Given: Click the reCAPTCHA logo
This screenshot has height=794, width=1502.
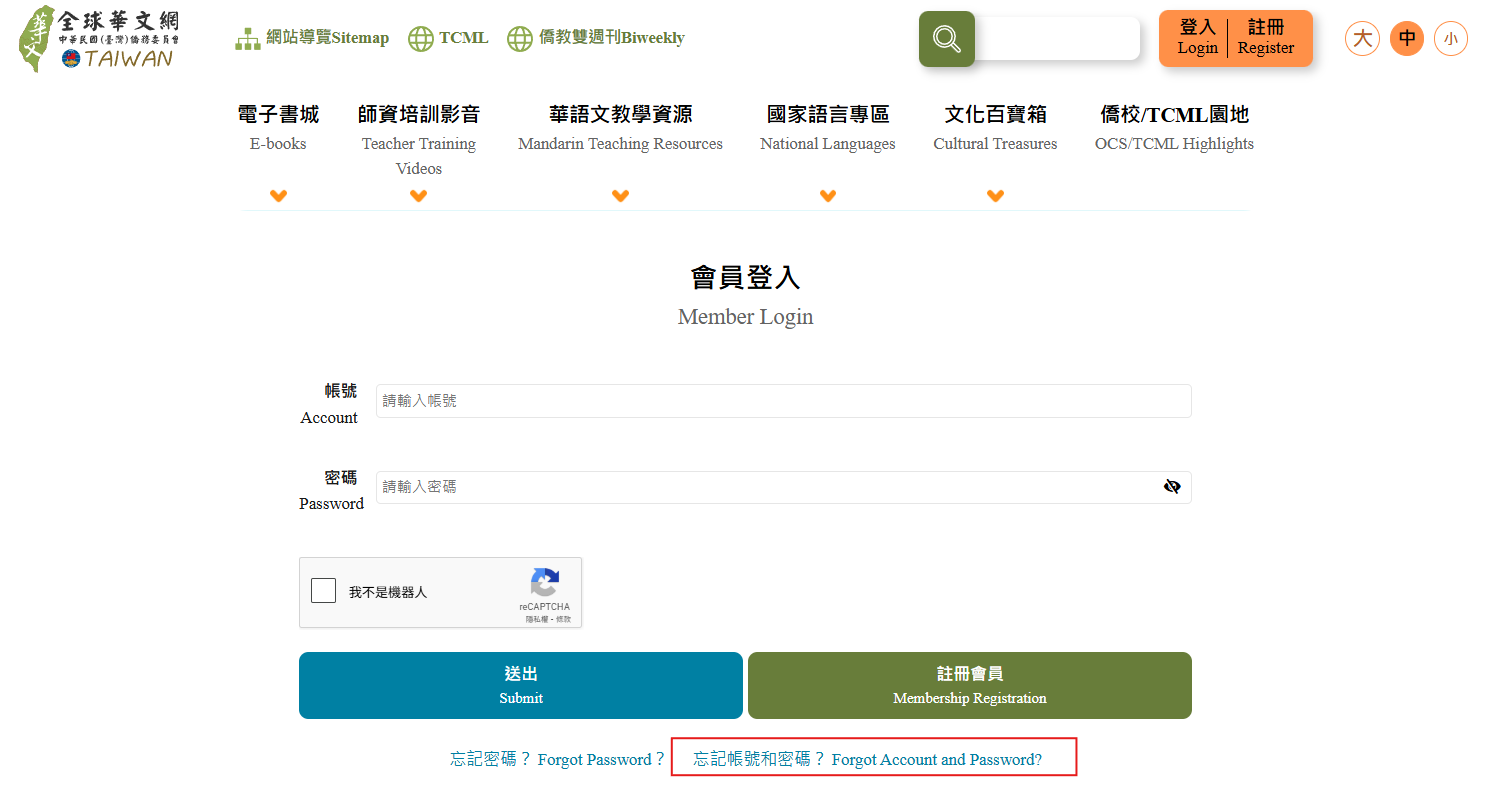Looking at the screenshot, I should (544, 583).
